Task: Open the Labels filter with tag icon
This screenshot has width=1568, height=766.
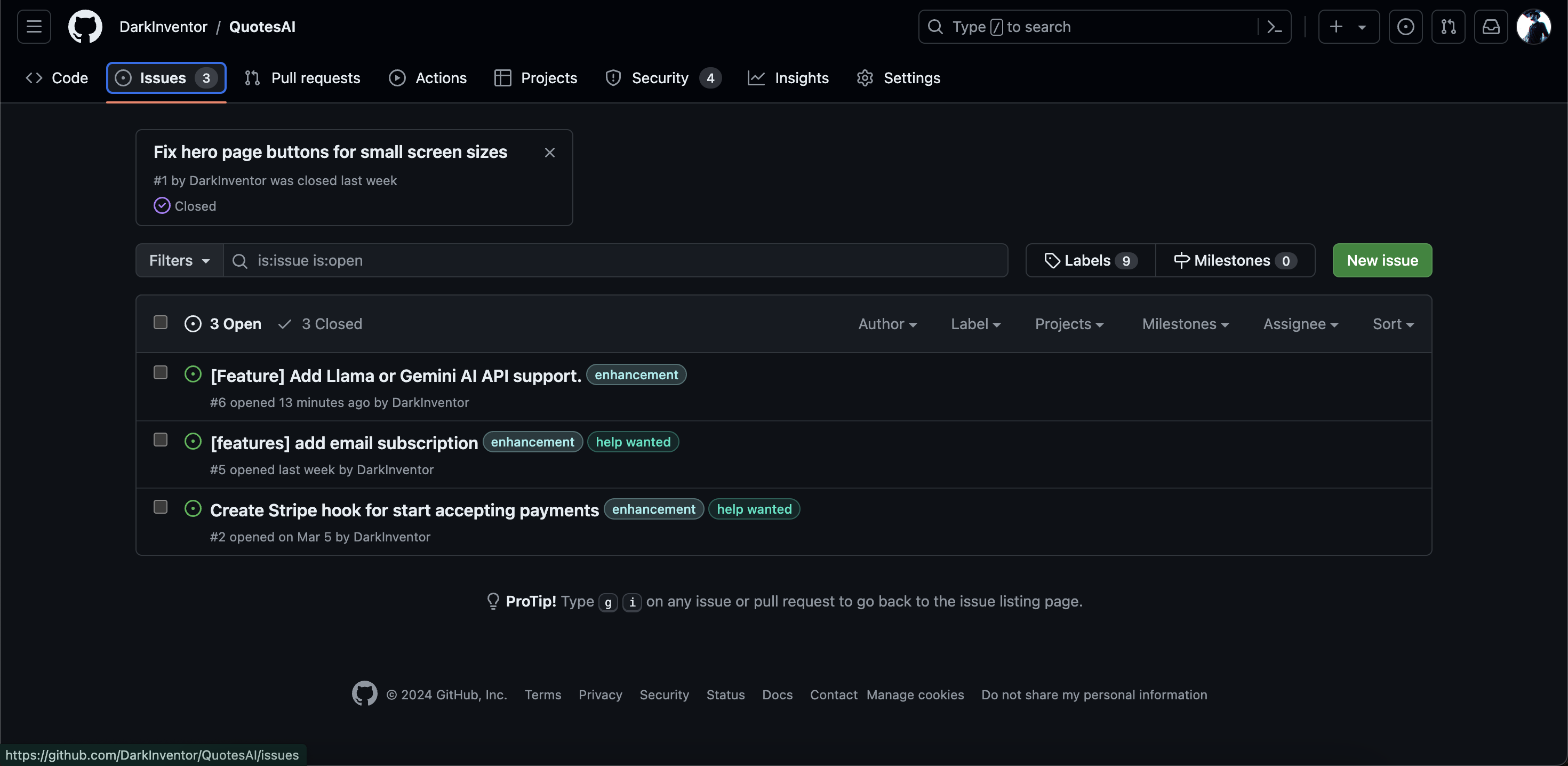Action: [1089, 260]
